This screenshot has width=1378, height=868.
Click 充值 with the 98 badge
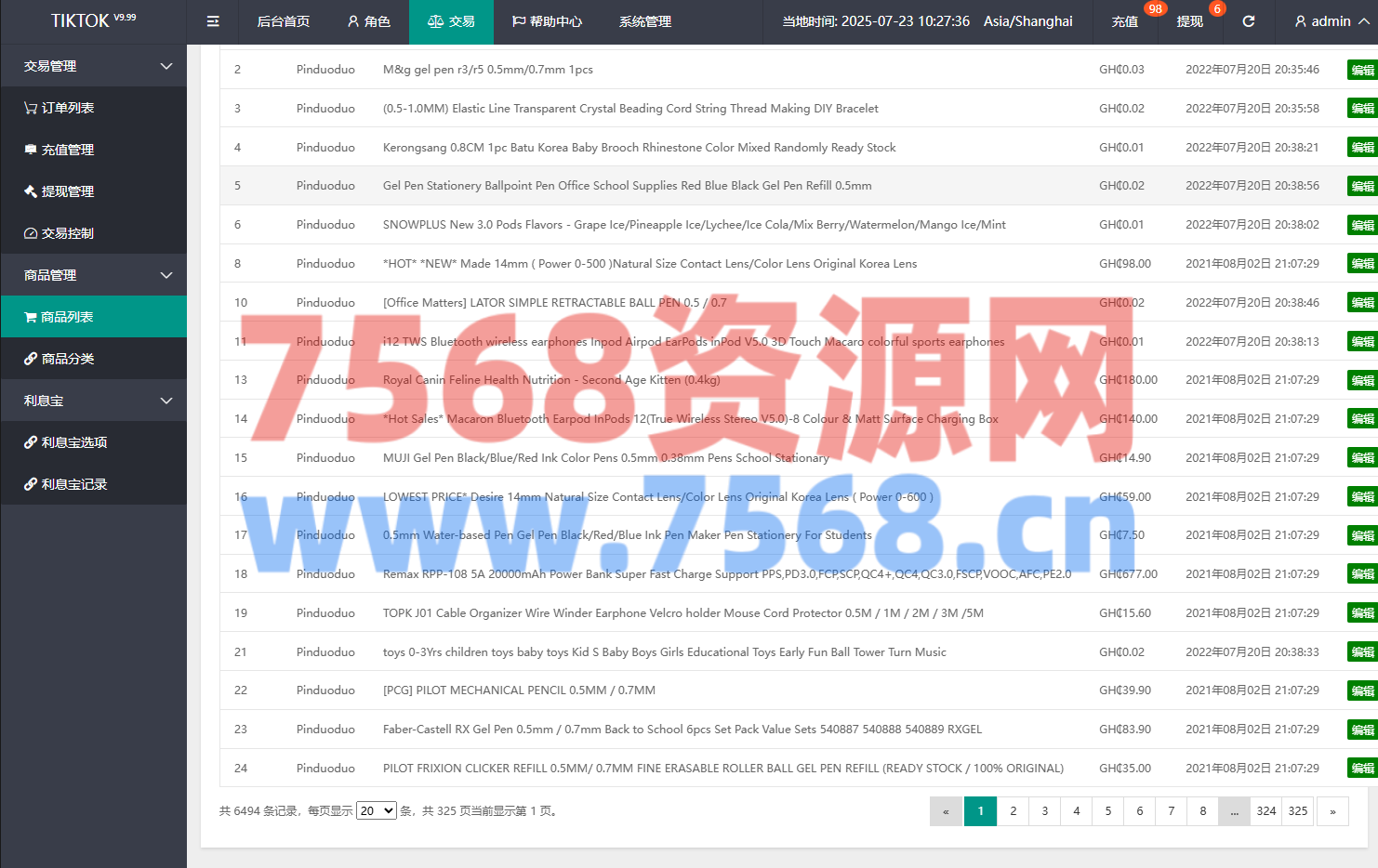pyautogui.click(x=1125, y=21)
